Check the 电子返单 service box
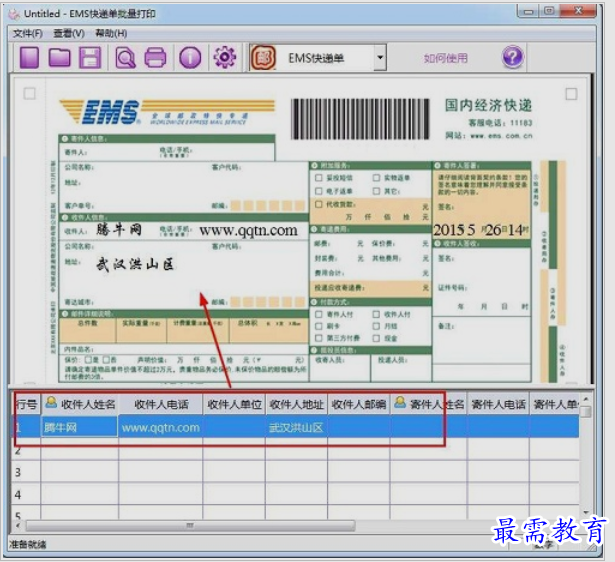615x562 pixels. click(x=319, y=191)
